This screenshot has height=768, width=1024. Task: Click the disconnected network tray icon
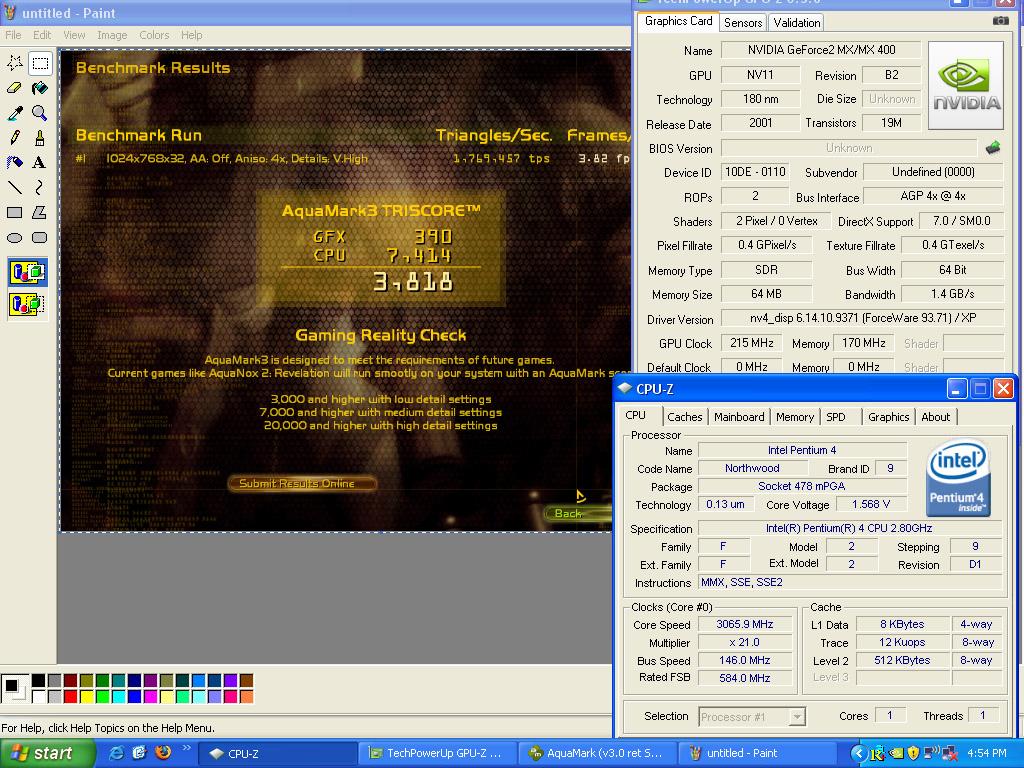point(949,754)
